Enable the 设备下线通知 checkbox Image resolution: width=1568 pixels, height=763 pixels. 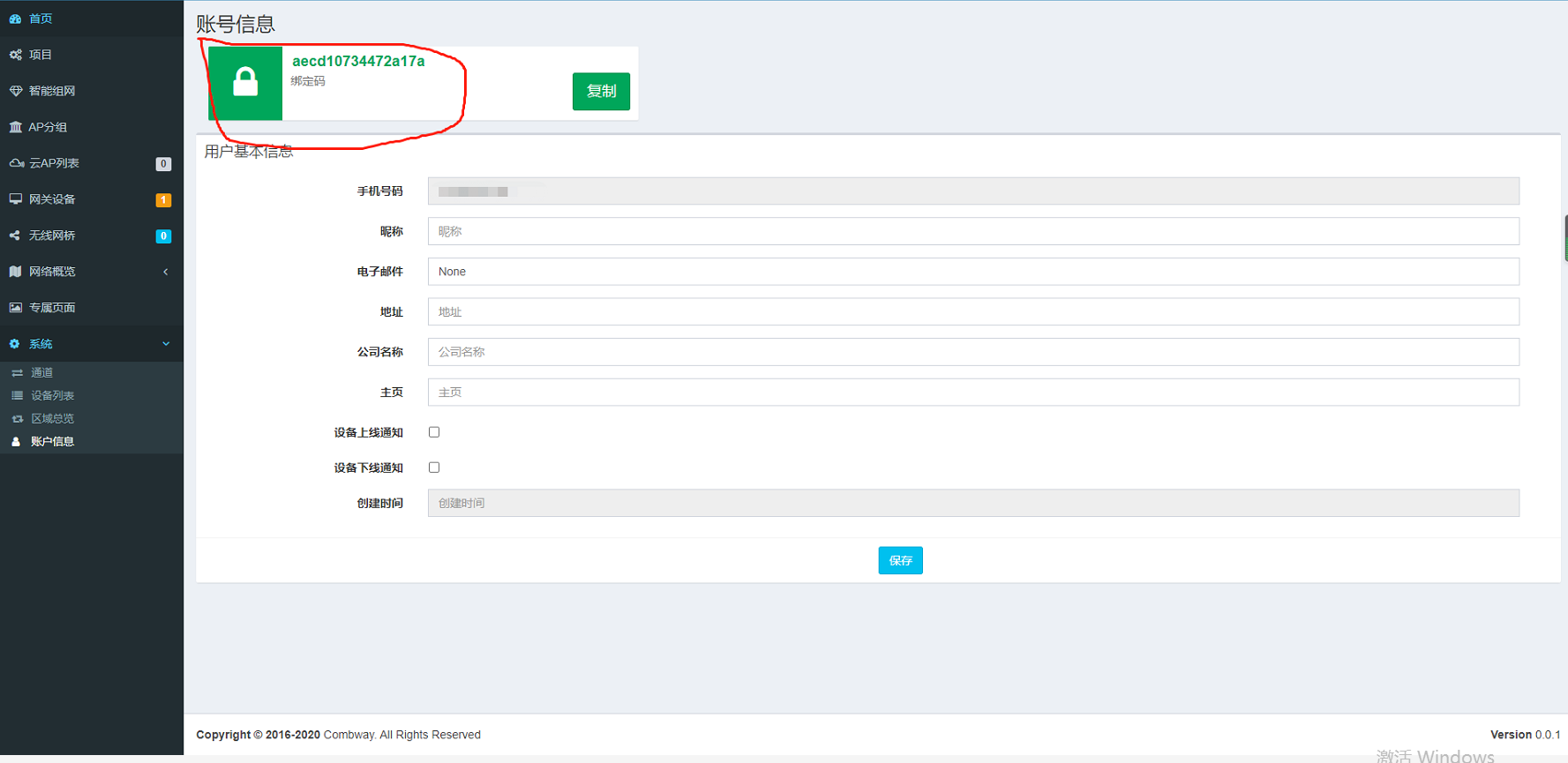(x=434, y=468)
